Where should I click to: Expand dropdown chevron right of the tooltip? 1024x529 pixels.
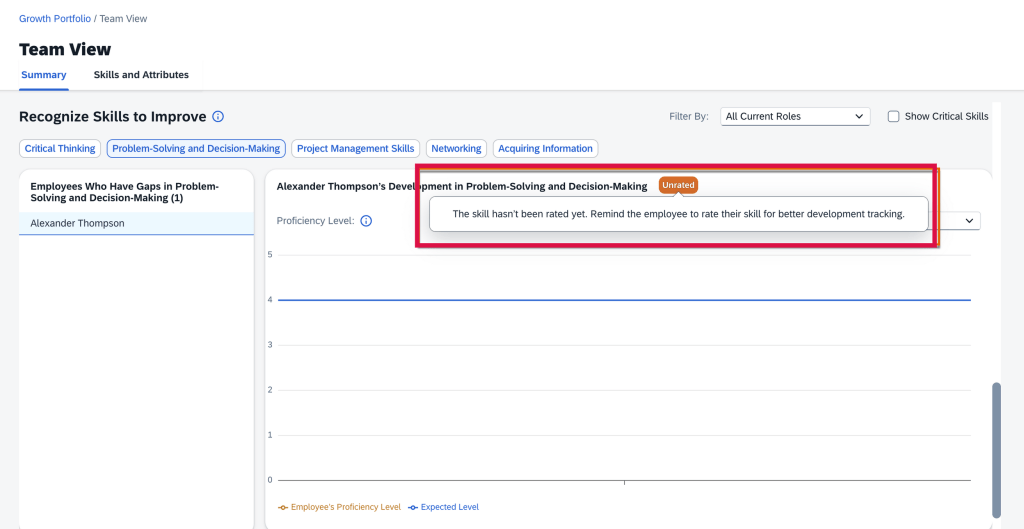[x=968, y=221]
